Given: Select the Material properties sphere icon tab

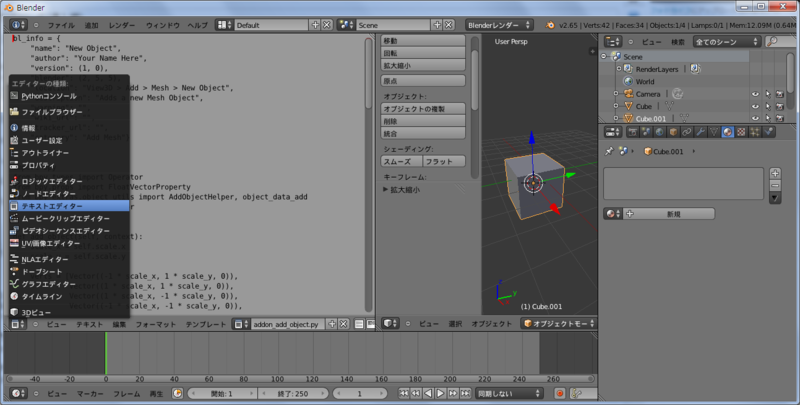Looking at the screenshot, I should (x=728, y=132).
